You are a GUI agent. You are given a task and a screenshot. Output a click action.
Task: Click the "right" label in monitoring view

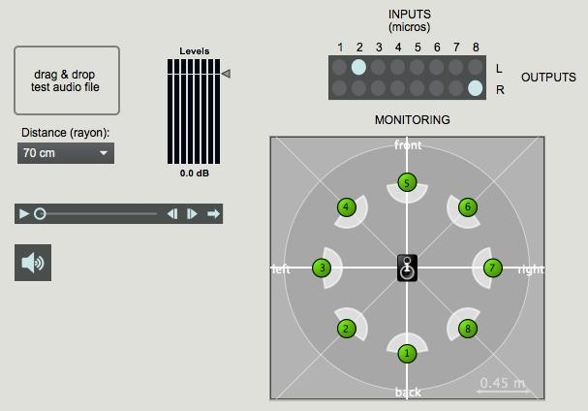tap(531, 270)
